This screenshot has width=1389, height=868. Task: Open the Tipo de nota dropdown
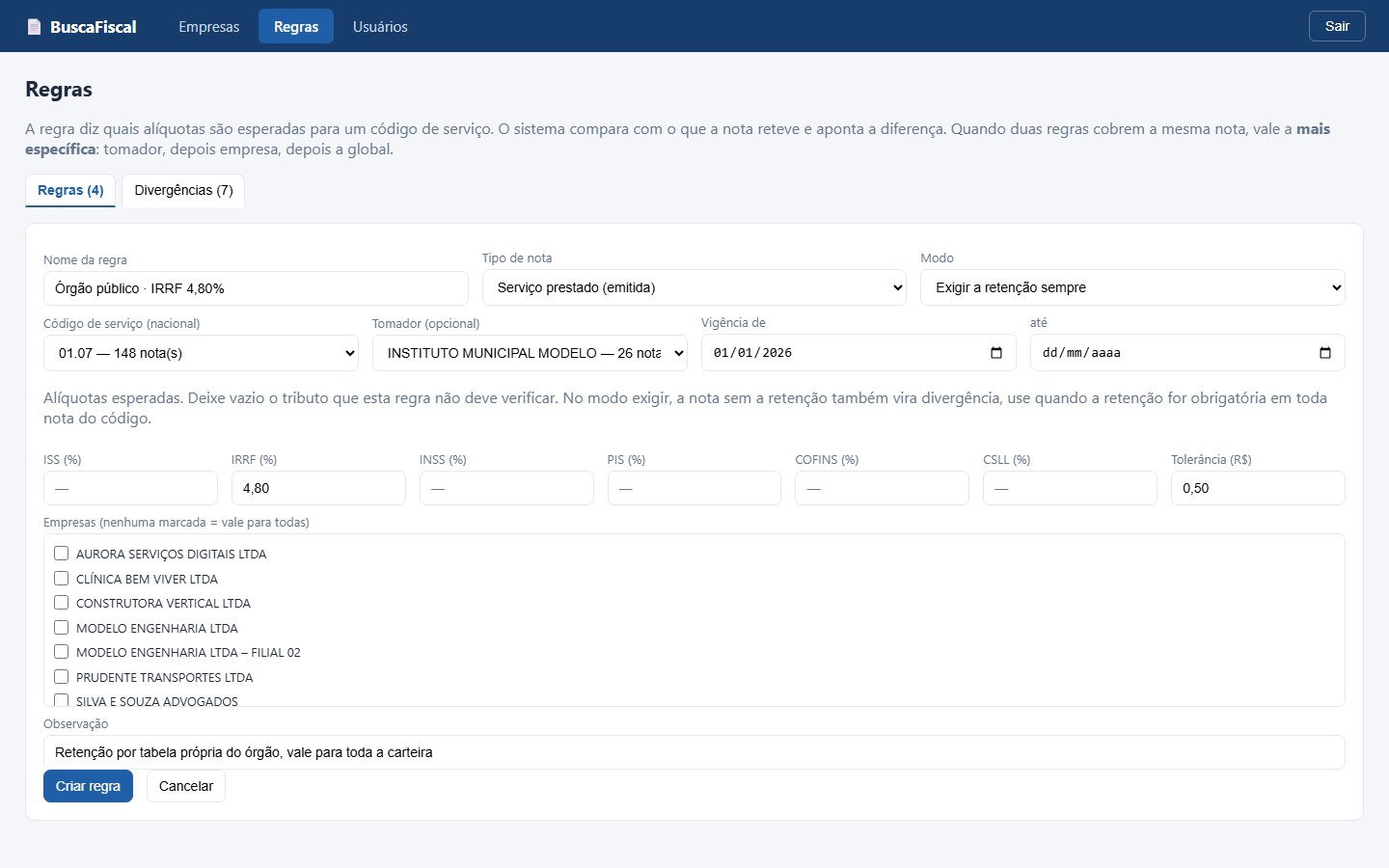(694, 287)
